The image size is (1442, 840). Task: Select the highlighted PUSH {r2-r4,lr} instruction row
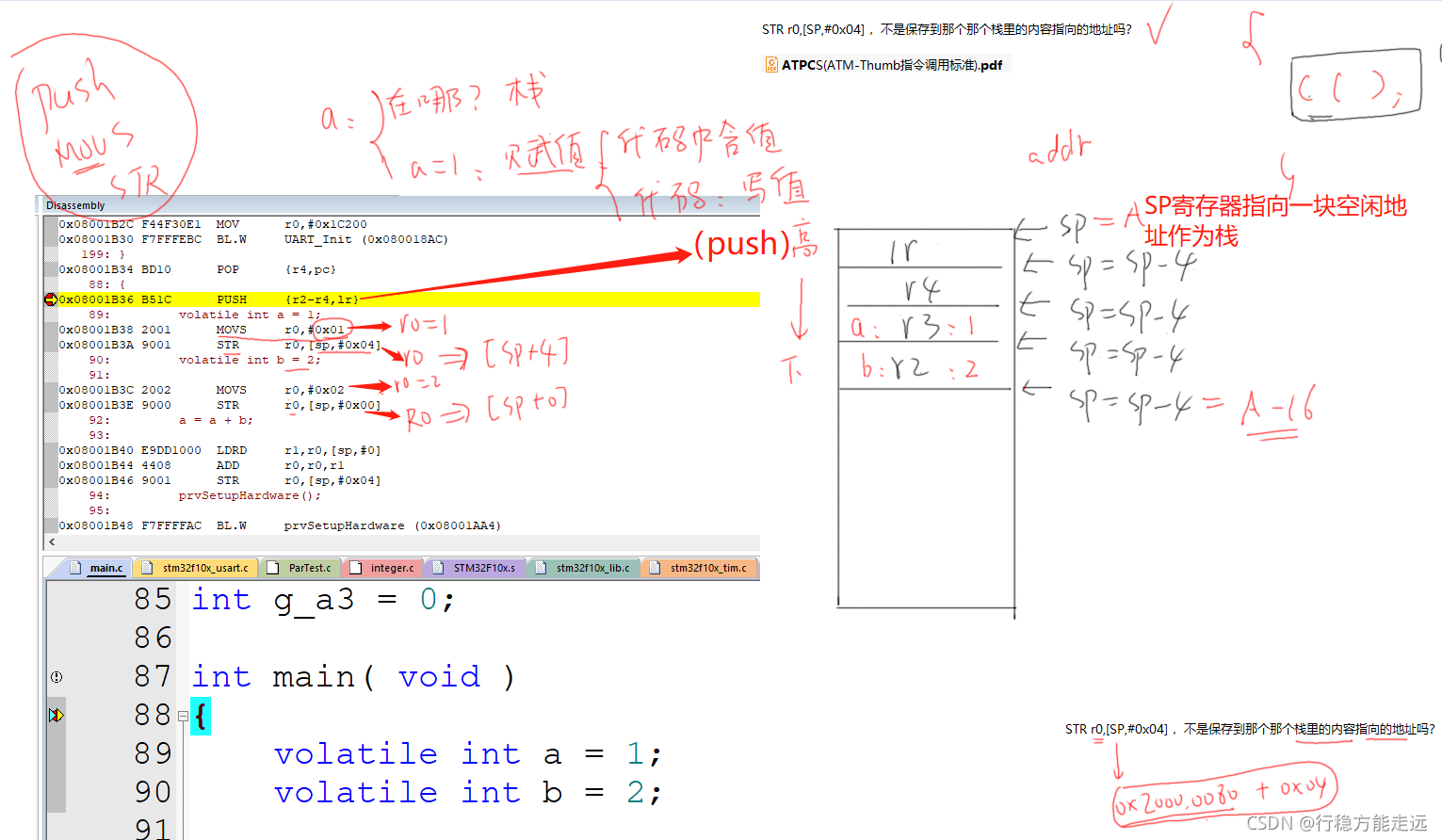click(409, 299)
